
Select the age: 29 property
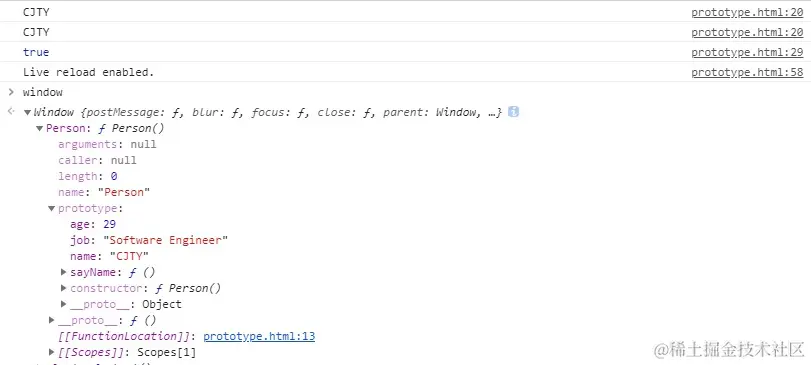click(x=93, y=224)
